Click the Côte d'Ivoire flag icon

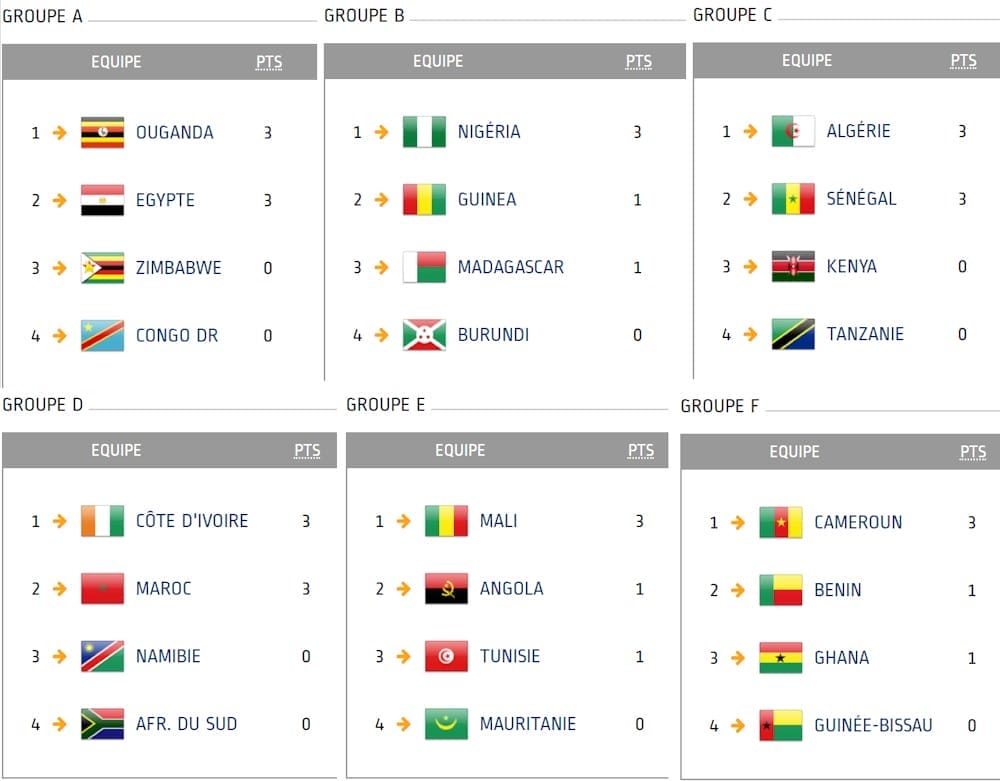click(102, 521)
